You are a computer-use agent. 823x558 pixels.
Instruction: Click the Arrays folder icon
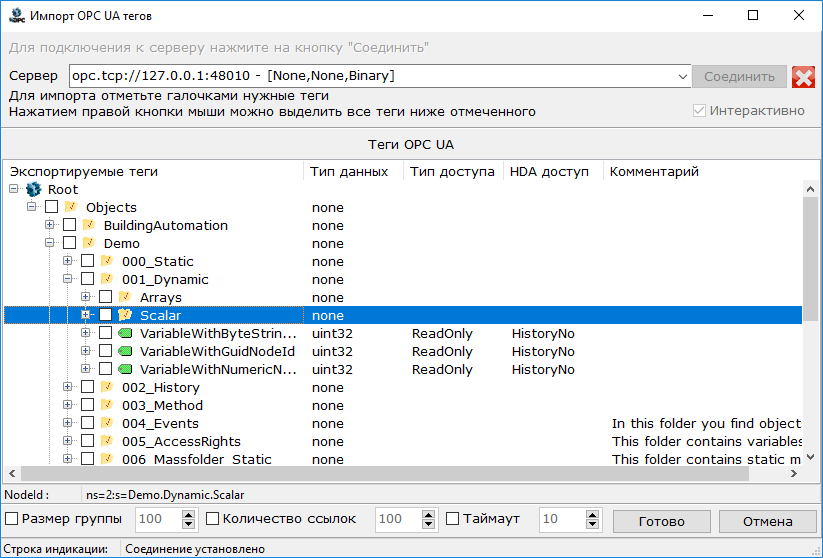[125, 297]
